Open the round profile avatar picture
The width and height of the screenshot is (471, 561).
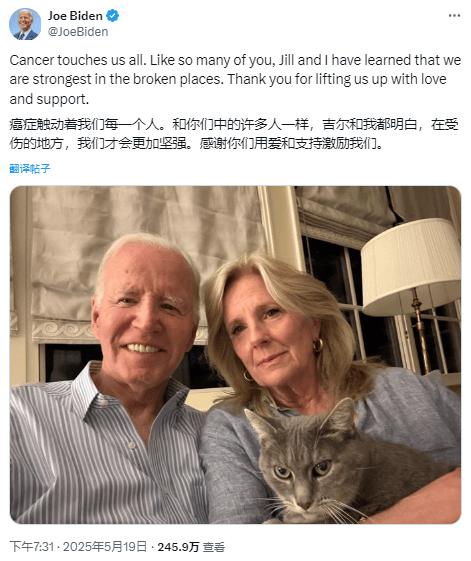(25, 24)
